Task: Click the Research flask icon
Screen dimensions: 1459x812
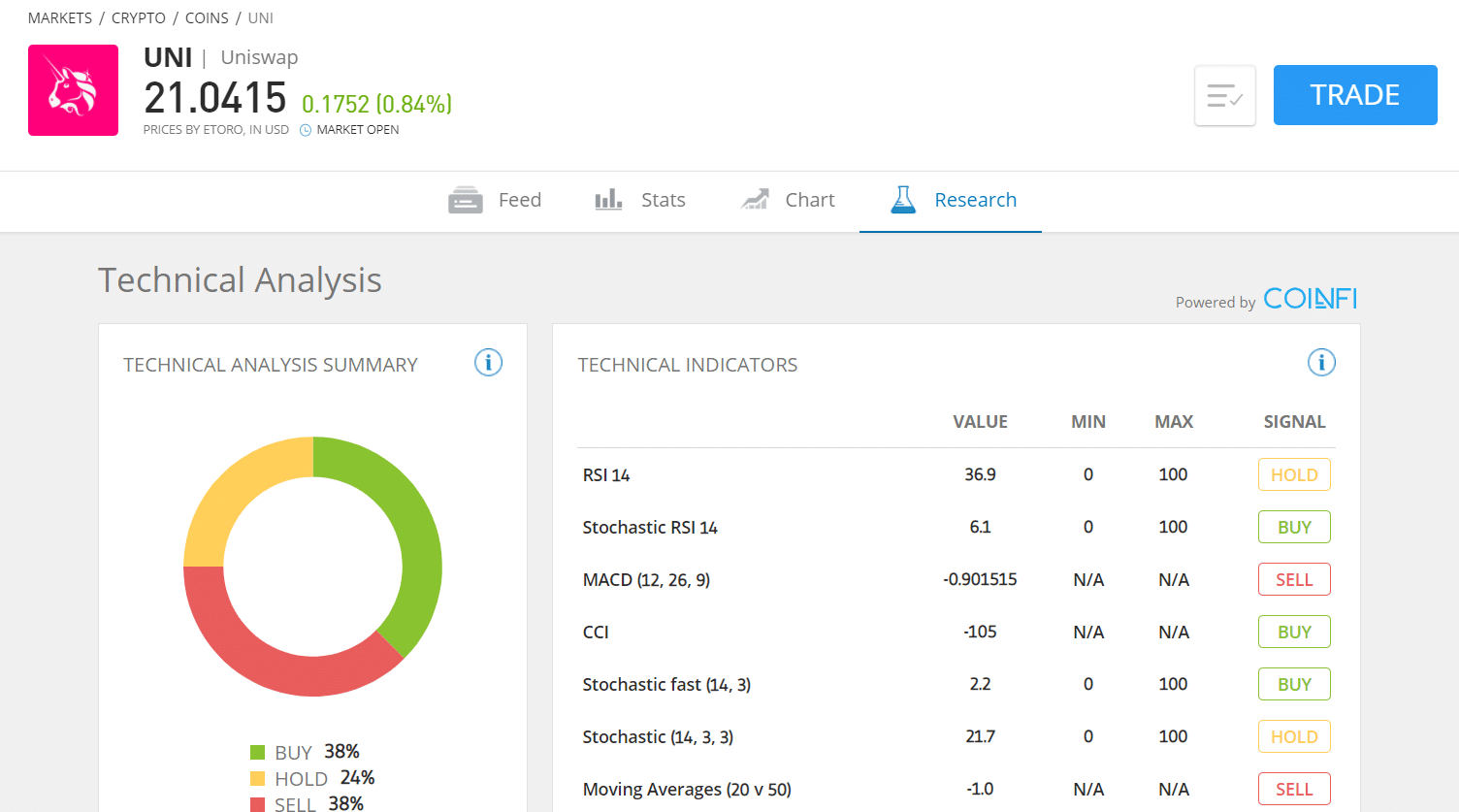Action: [x=903, y=200]
